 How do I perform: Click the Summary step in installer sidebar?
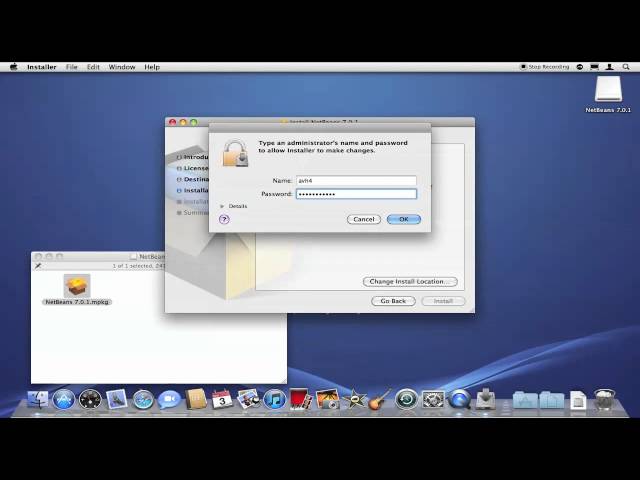[x=193, y=213]
